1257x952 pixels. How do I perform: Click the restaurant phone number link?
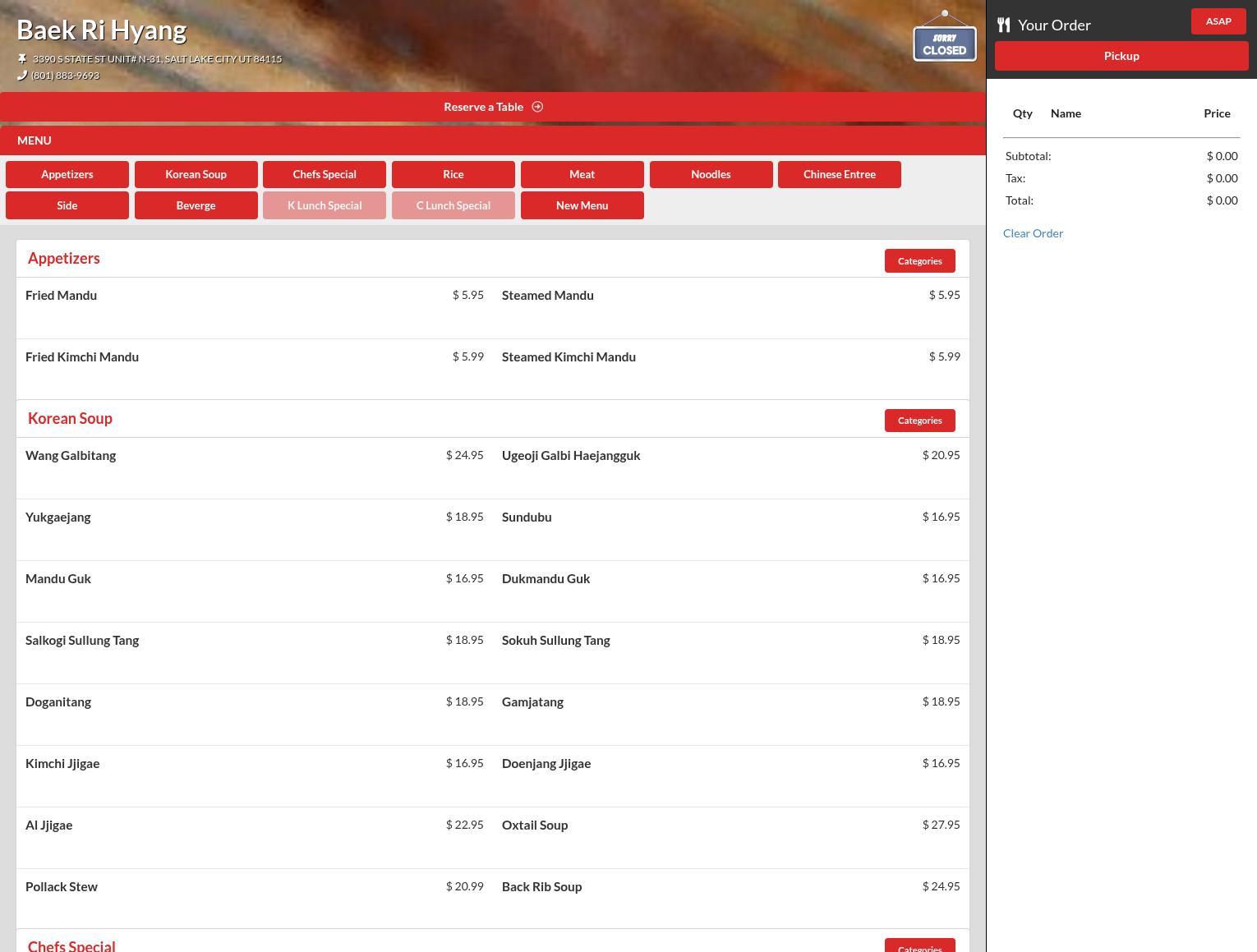coord(66,76)
